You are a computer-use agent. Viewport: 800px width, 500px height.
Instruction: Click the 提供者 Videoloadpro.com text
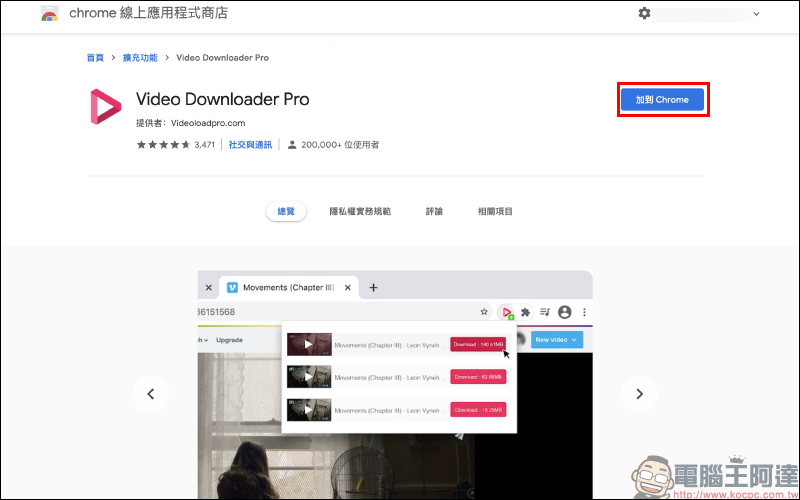tap(190, 123)
